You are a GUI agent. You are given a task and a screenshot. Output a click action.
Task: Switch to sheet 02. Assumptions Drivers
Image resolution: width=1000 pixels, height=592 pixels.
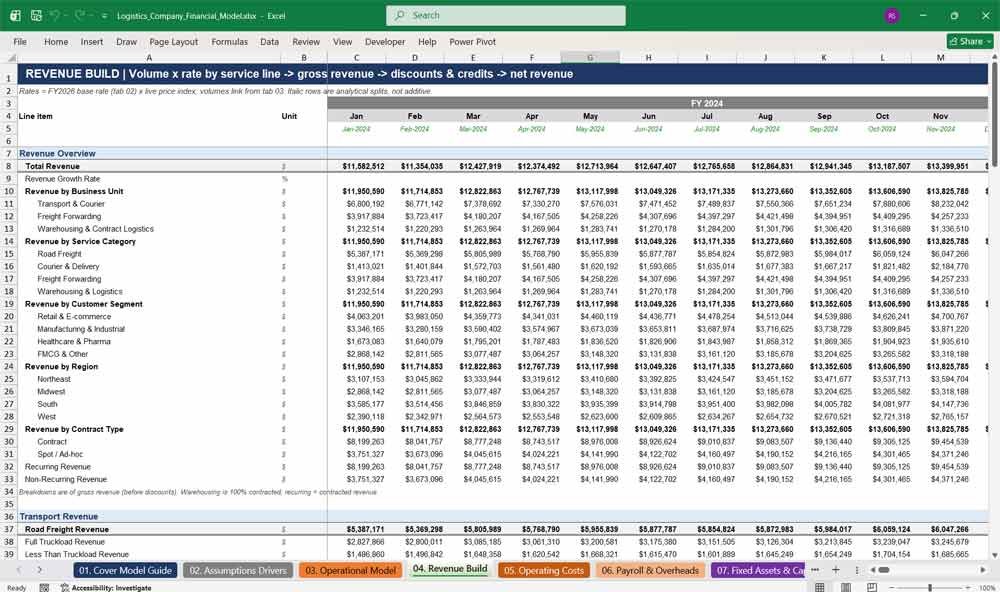coord(238,570)
